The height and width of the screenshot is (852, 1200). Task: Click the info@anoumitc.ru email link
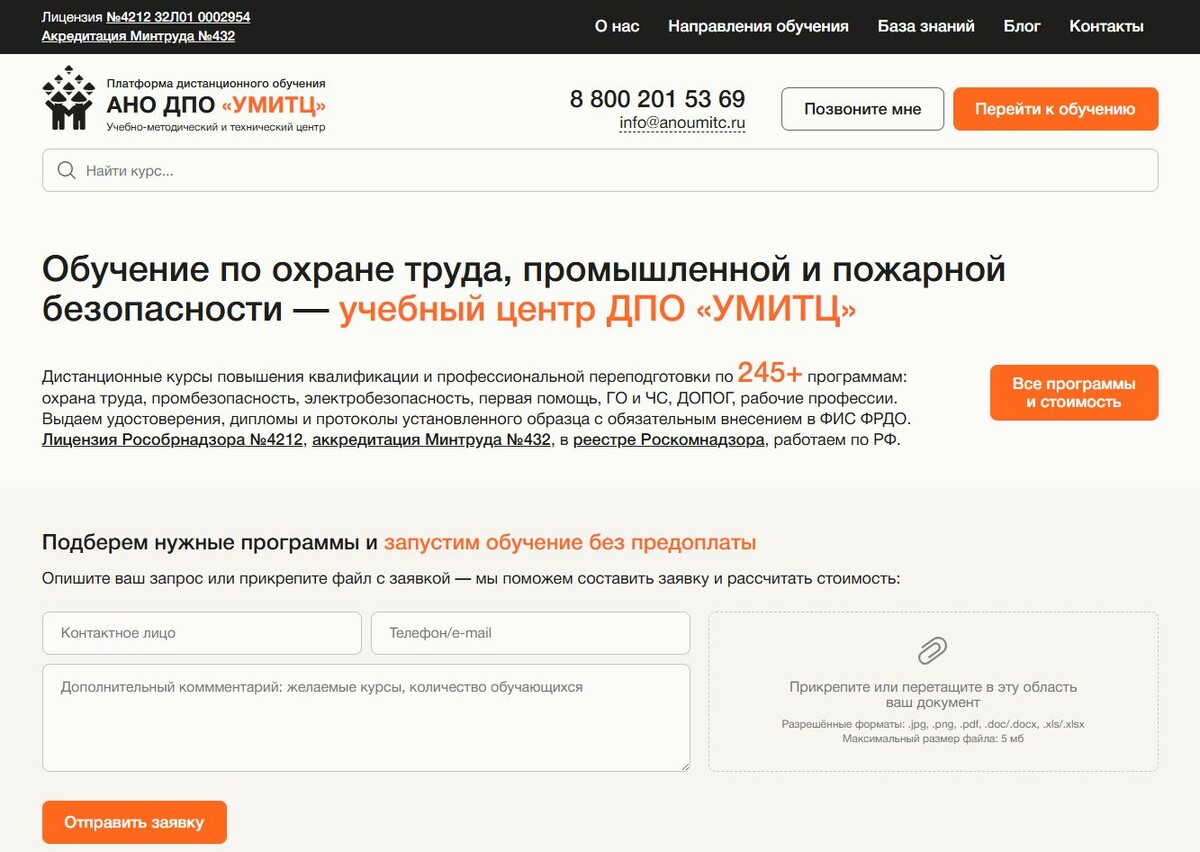point(682,124)
